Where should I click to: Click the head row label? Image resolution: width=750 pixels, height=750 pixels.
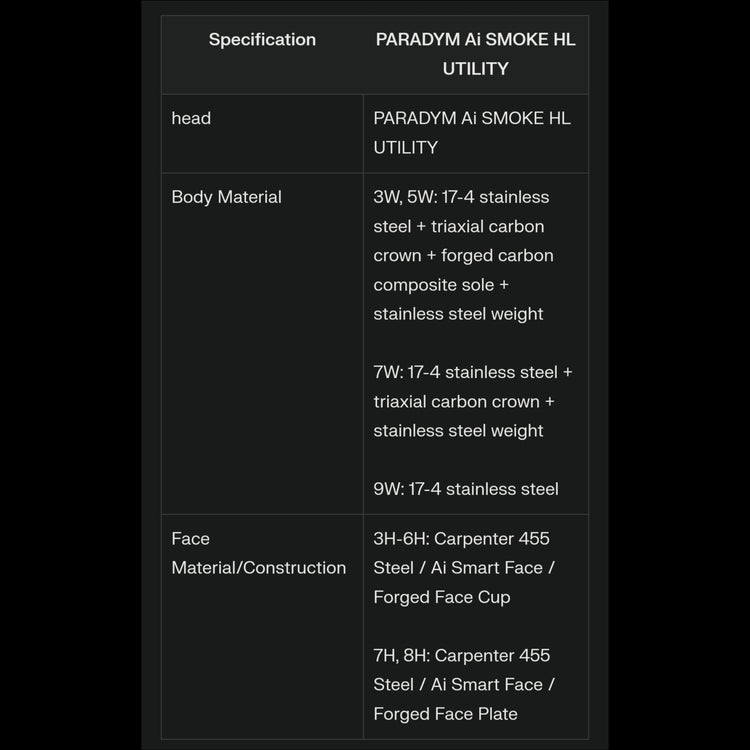pyautogui.click(x=191, y=118)
